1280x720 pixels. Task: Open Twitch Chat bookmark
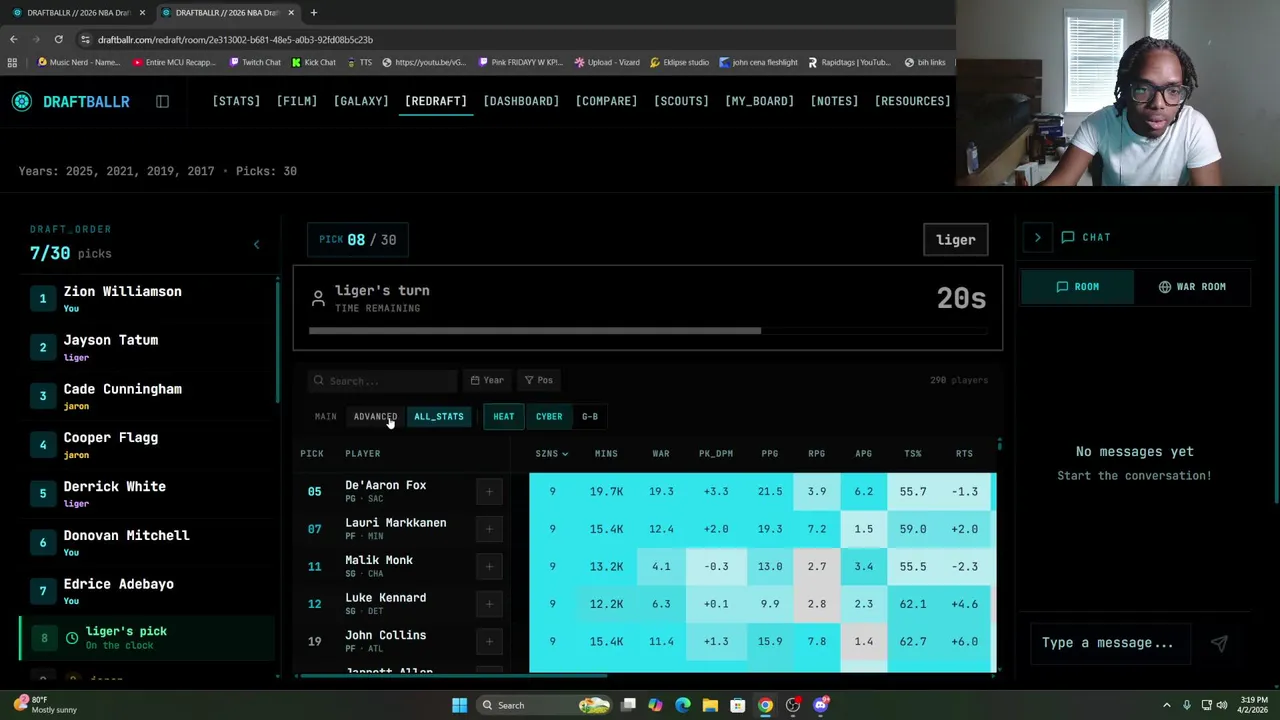255,62
